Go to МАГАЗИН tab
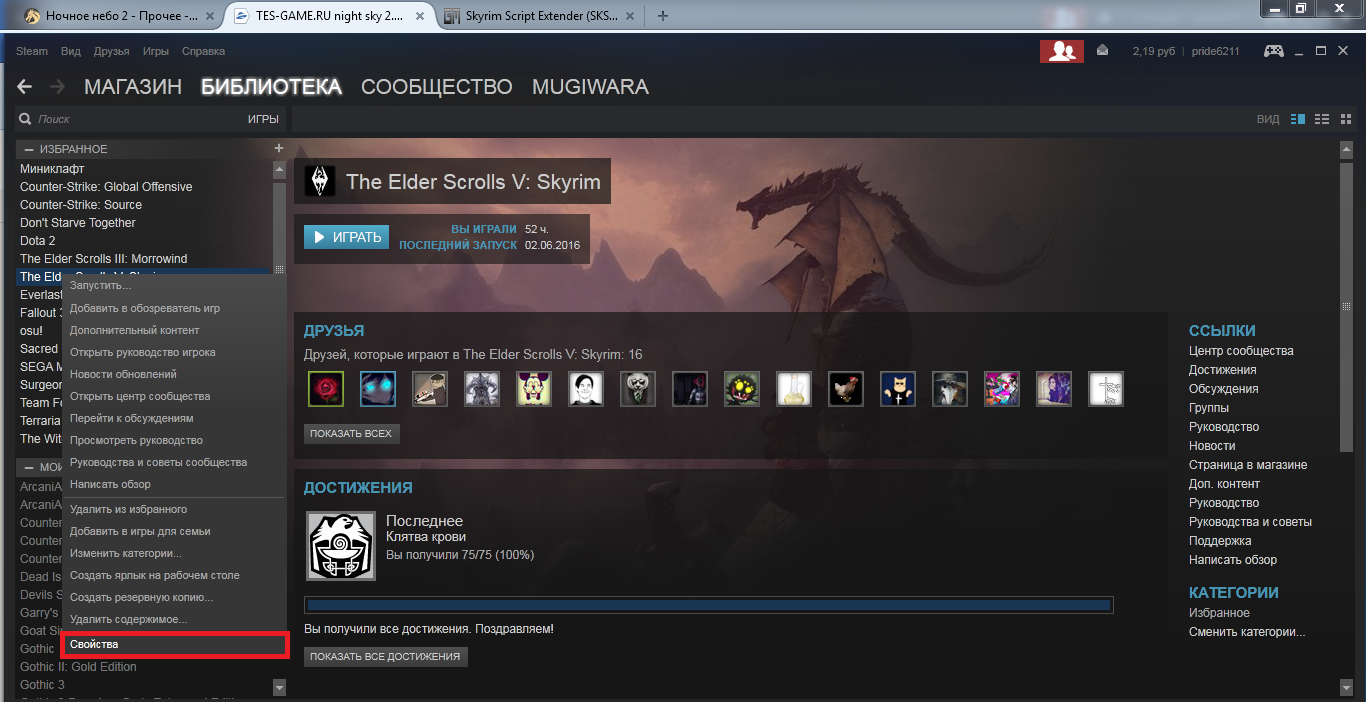Viewport: 1366px width, 702px height. (133, 87)
